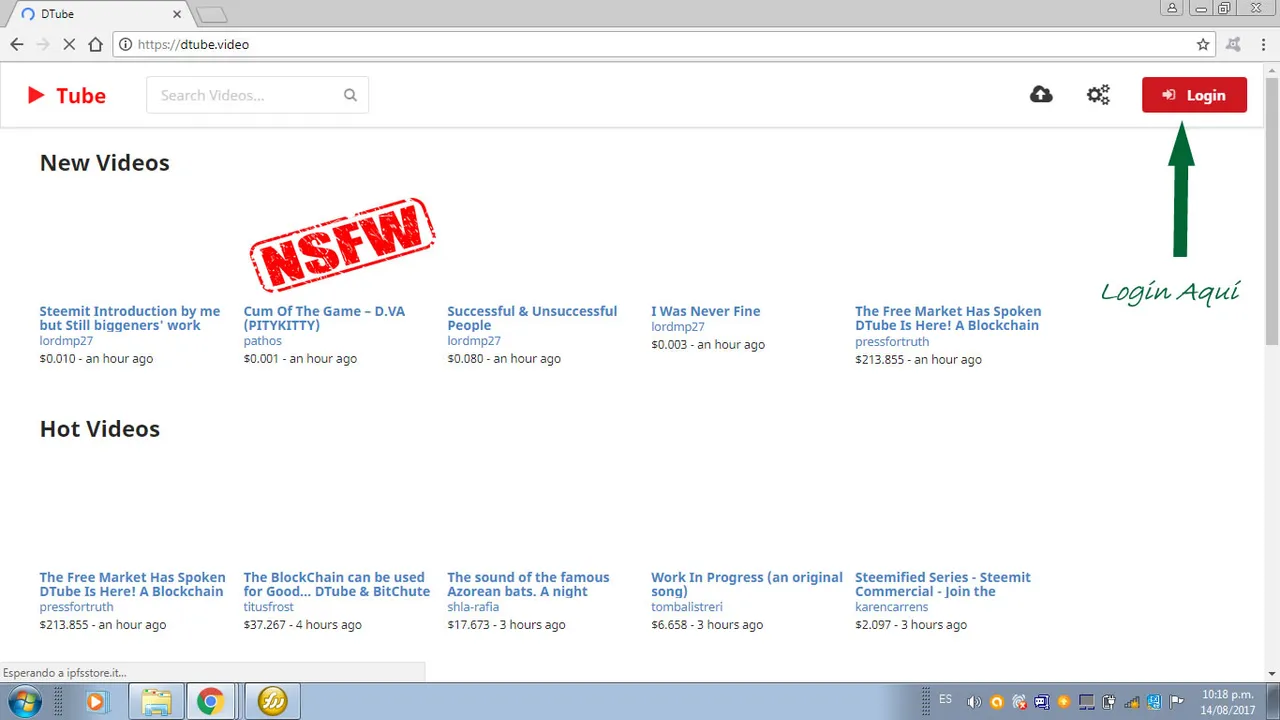Click the search magnifier icon
This screenshot has width=1280, height=720.
click(x=350, y=95)
